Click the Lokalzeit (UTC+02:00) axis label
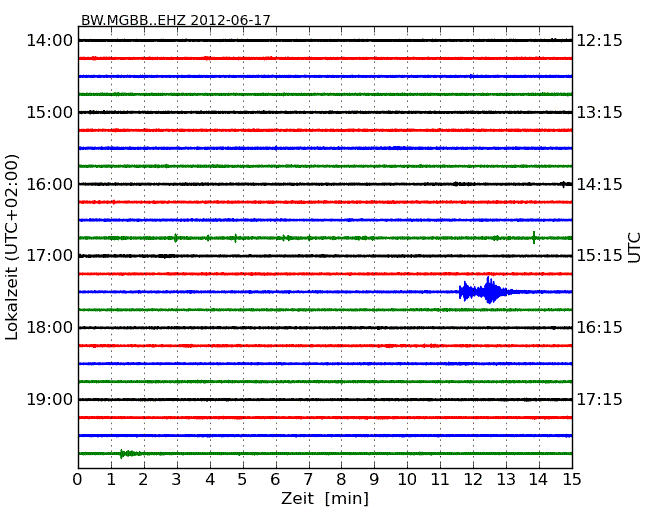The height and width of the screenshot is (520, 650). coord(12,247)
